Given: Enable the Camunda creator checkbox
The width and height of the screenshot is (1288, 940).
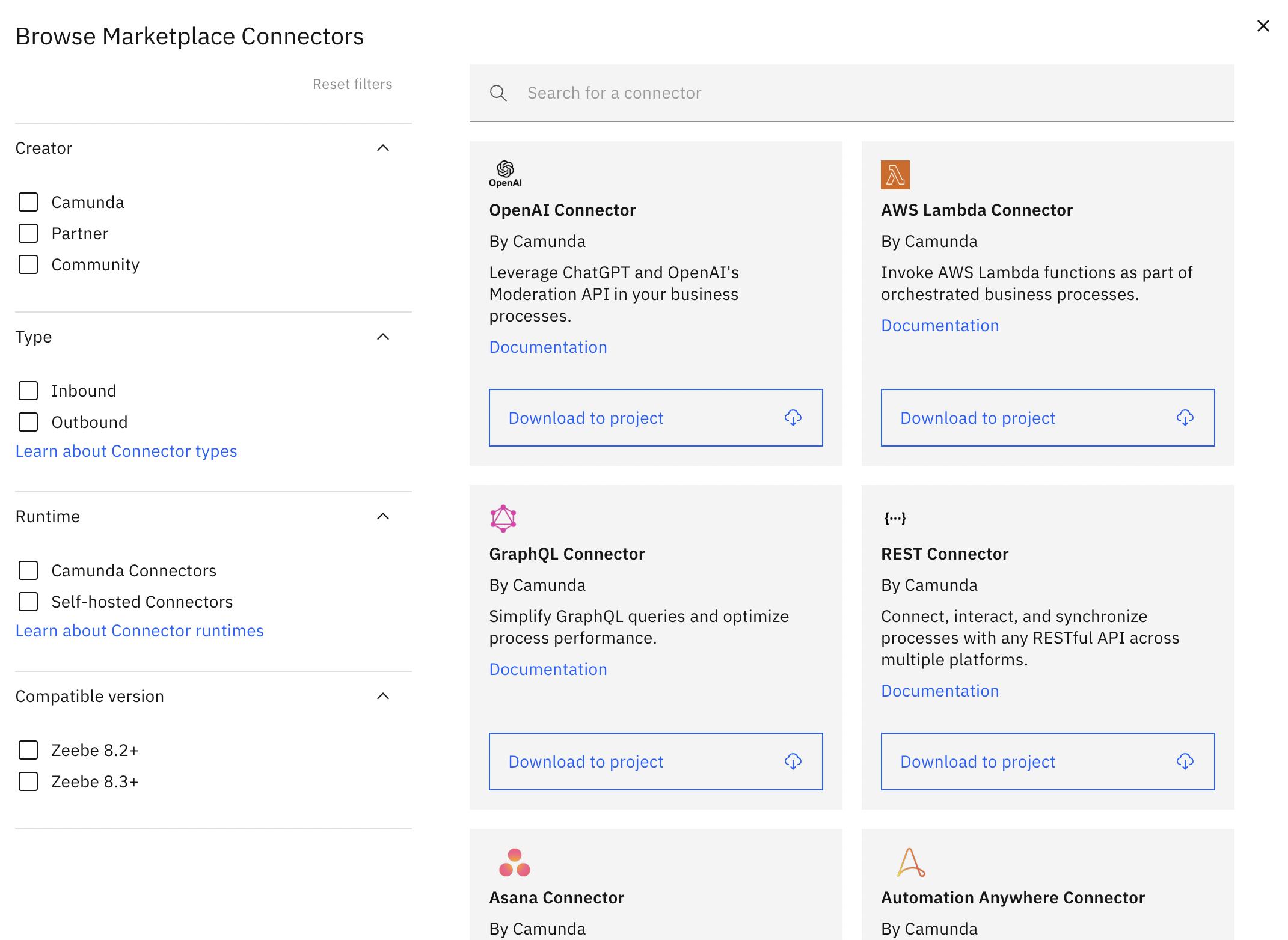Looking at the screenshot, I should (28, 202).
